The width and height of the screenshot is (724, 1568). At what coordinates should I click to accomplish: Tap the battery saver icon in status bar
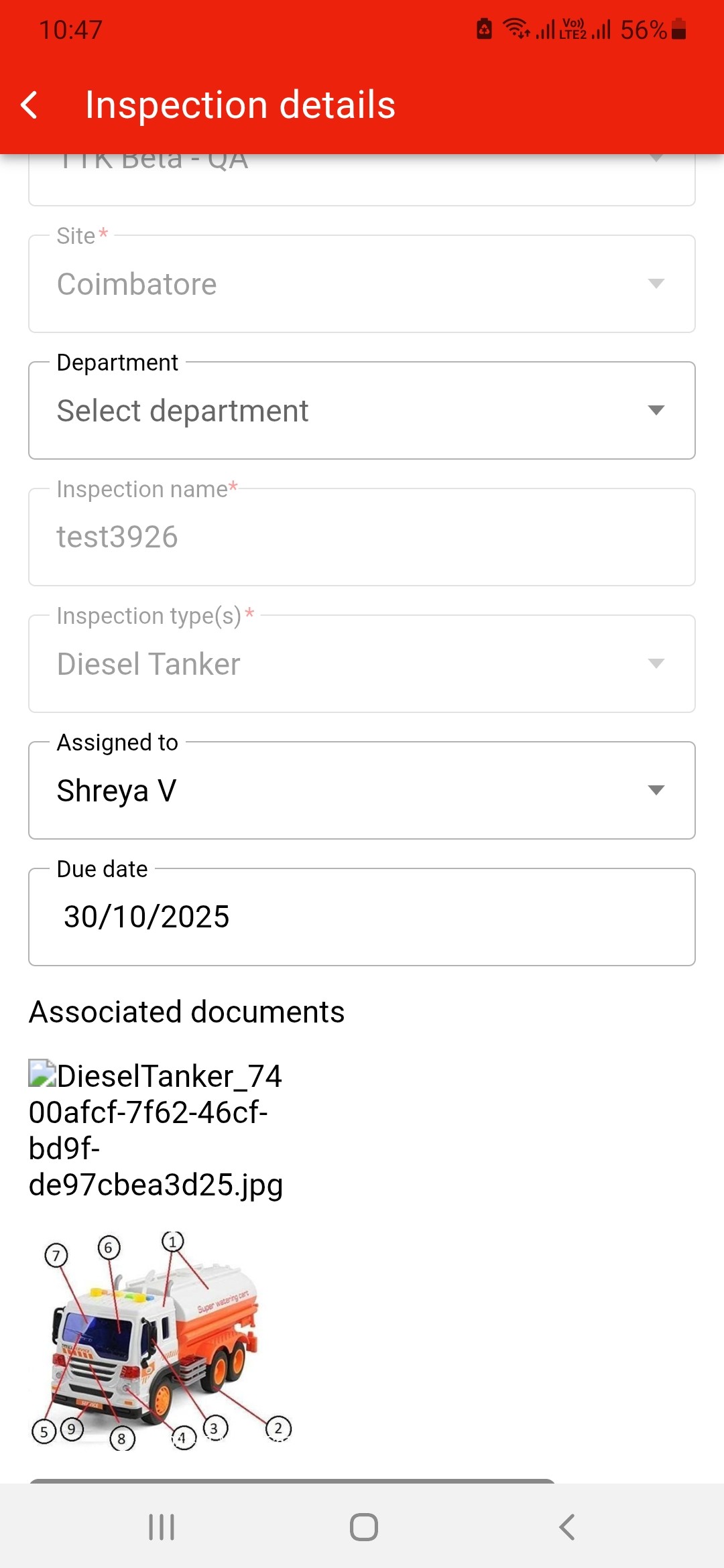(x=484, y=29)
